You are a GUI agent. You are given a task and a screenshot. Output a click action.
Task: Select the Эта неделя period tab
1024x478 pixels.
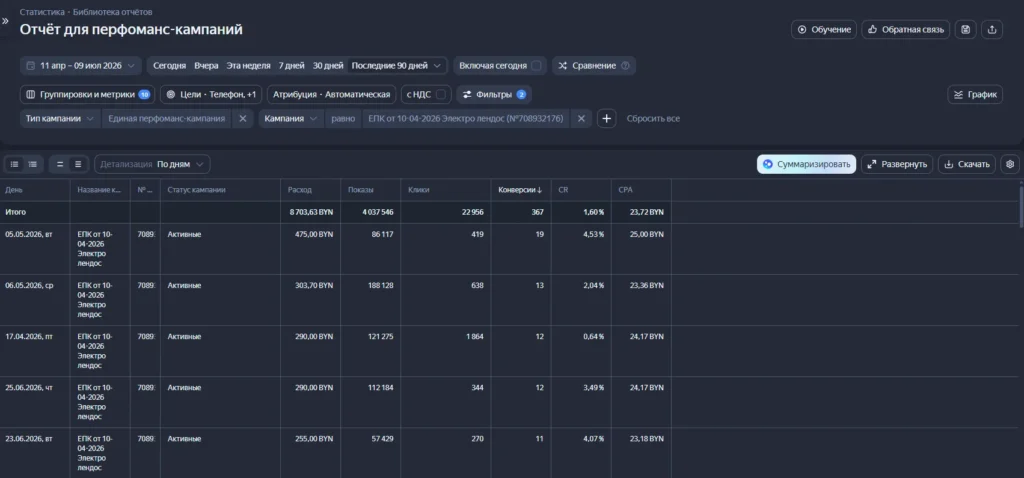tap(248, 66)
